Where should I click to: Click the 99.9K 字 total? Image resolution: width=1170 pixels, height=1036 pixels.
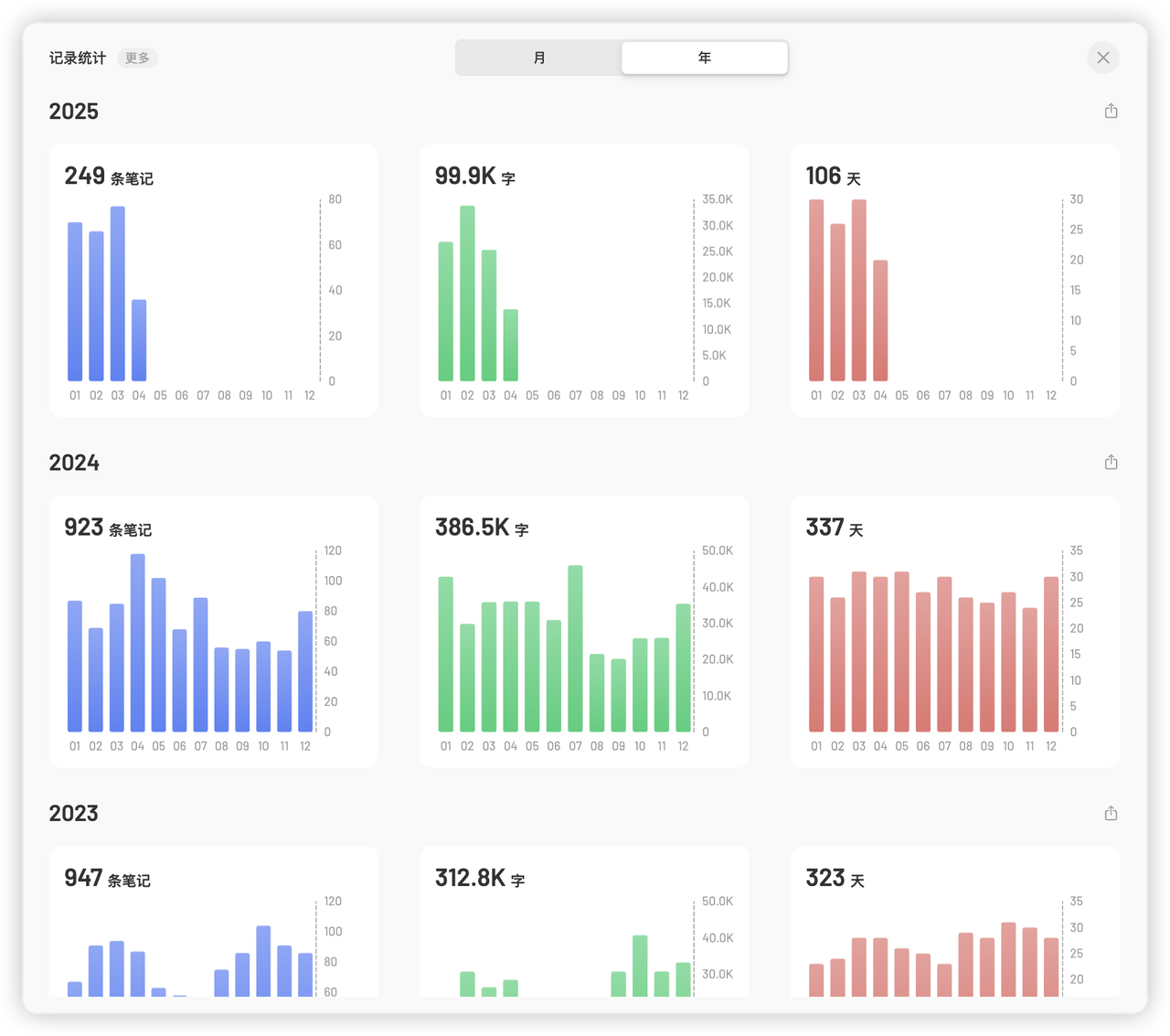pos(475,176)
